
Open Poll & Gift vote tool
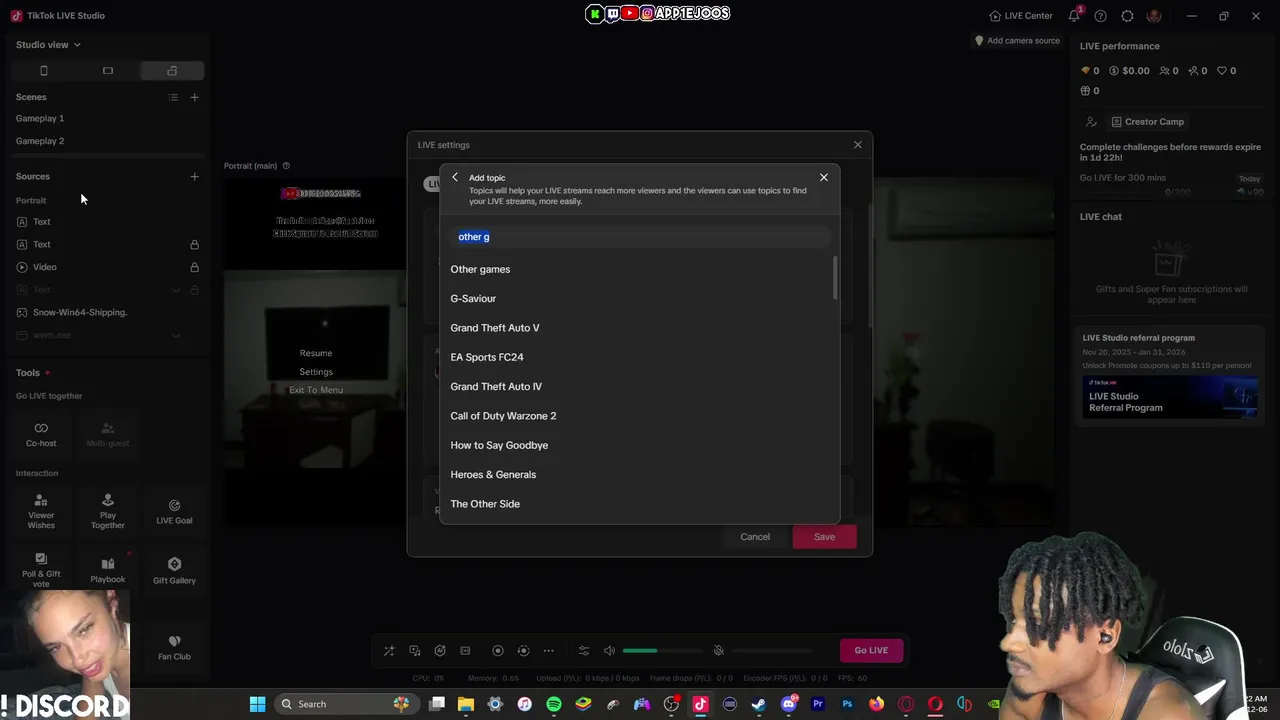tap(41, 569)
